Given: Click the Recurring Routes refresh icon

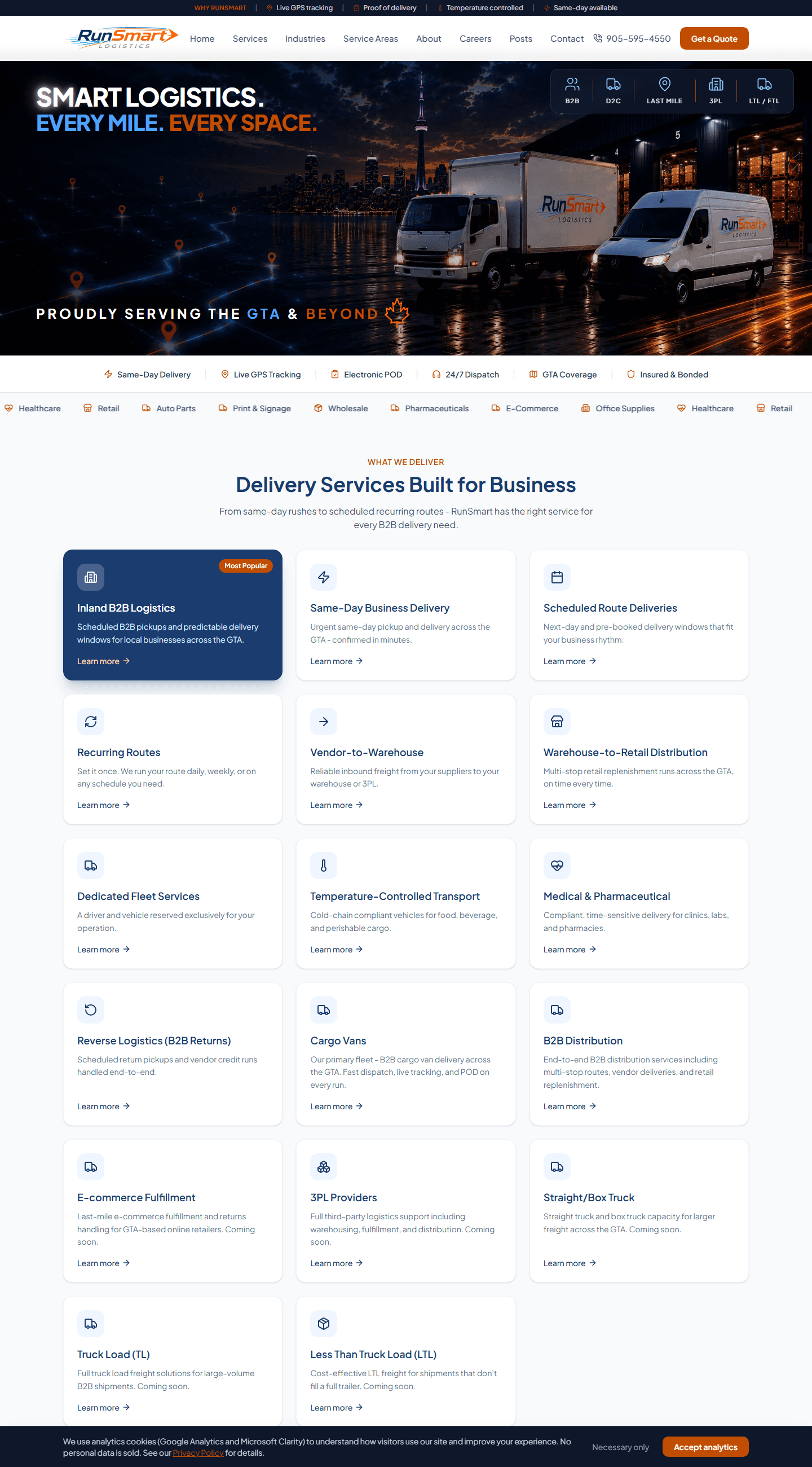Looking at the screenshot, I should (x=90, y=722).
